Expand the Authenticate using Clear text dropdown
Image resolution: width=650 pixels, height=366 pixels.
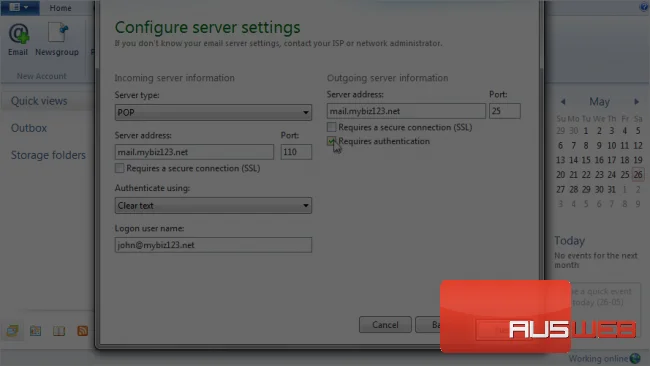[x=213, y=206]
